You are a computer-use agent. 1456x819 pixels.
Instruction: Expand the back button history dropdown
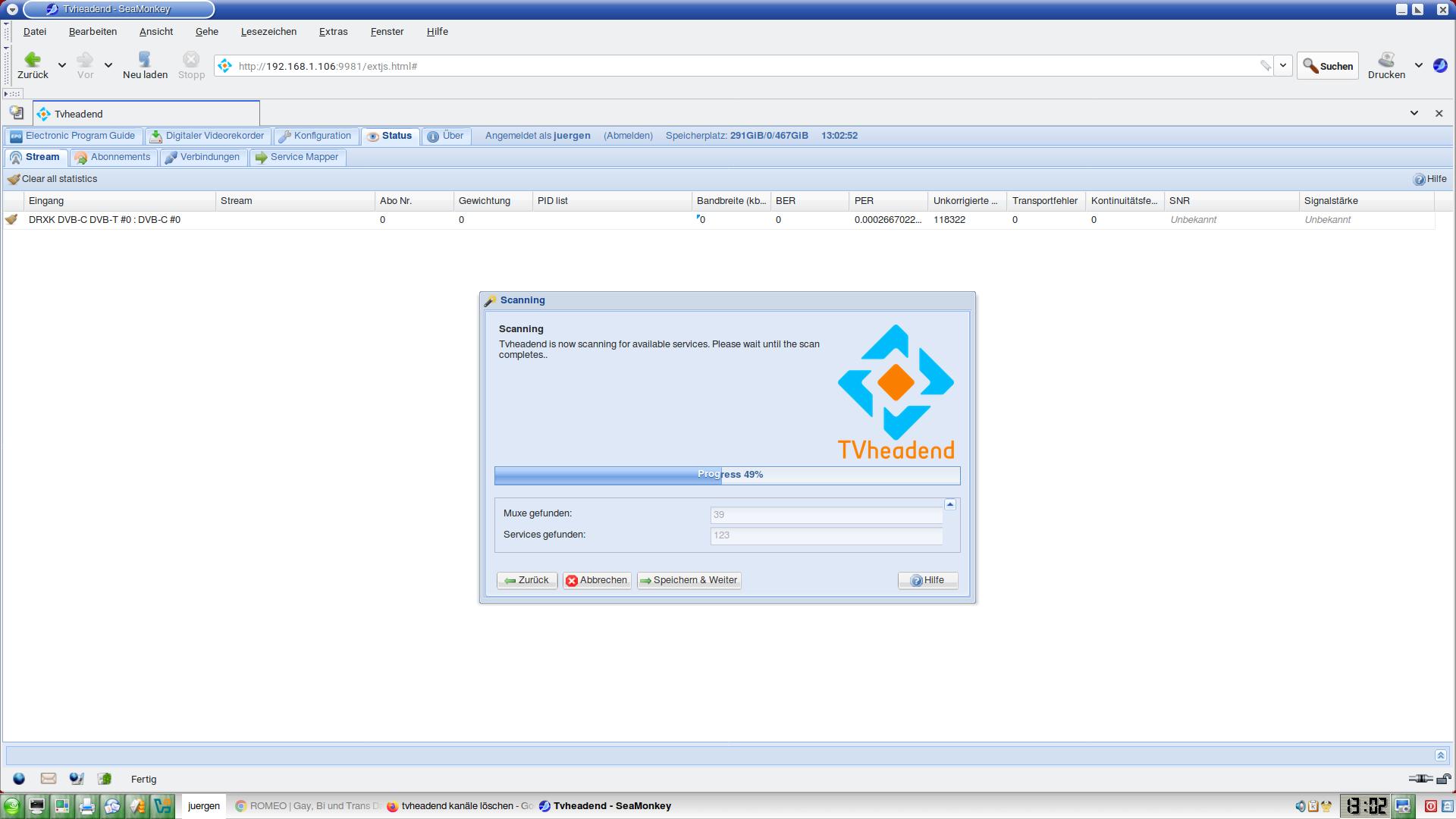click(62, 66)
